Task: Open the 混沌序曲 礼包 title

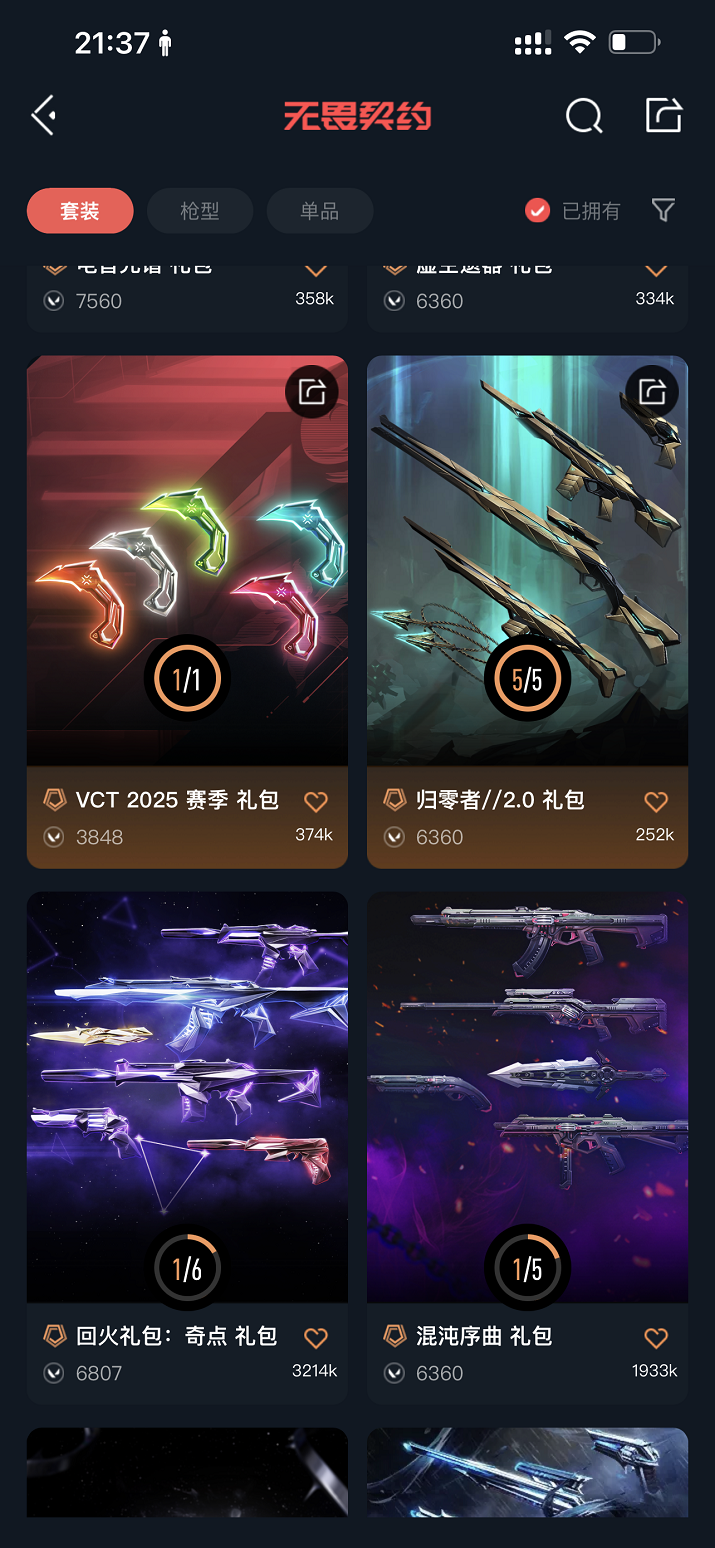Action: [484, 1336]
